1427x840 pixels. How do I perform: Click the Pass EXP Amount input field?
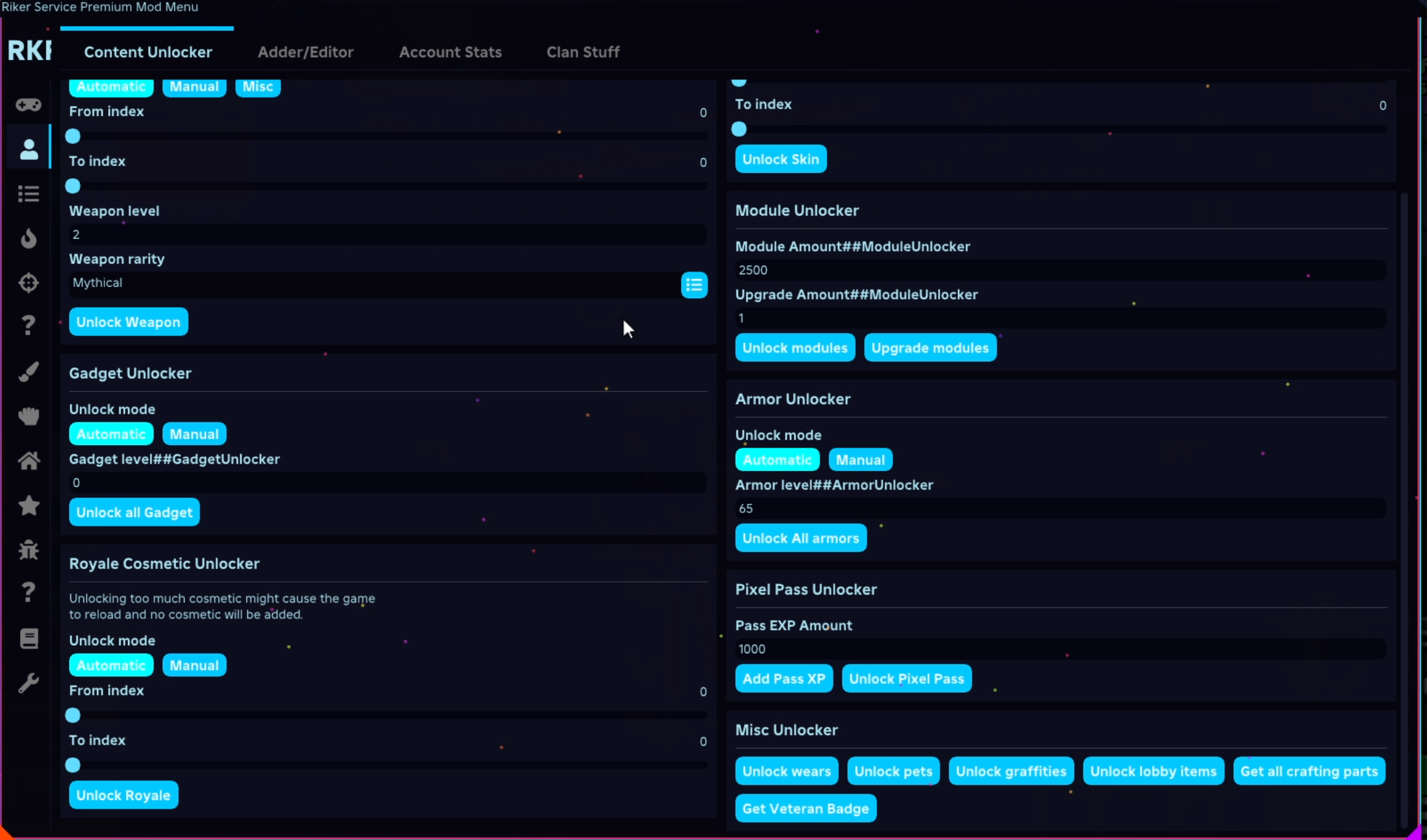pyautogui.click(x=1059, y=649)
